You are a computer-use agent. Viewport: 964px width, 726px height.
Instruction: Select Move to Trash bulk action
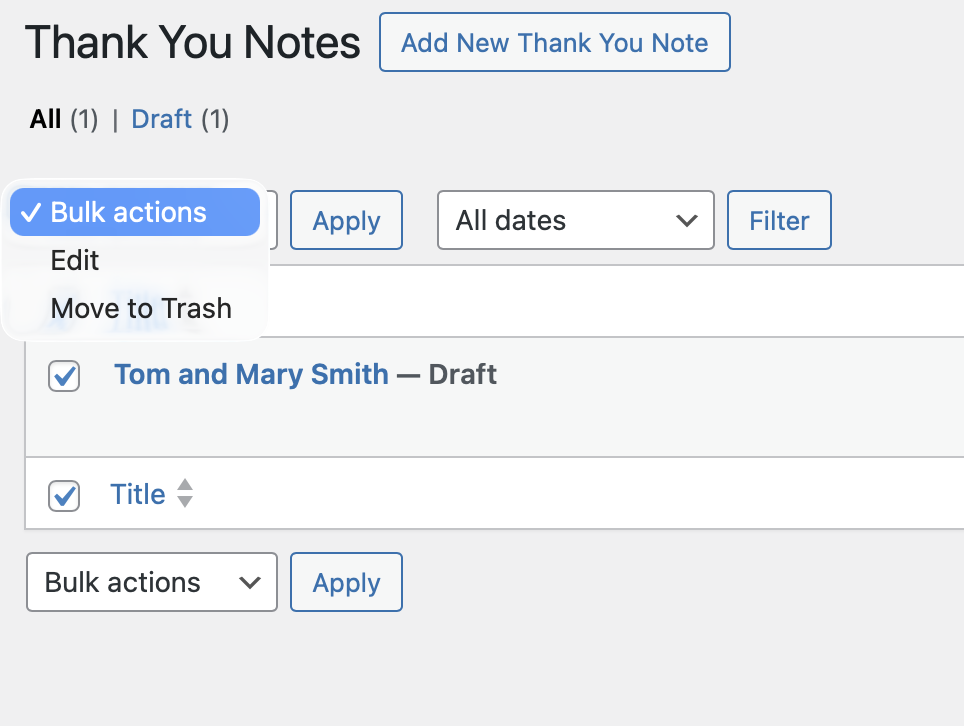tap(141, 308)
